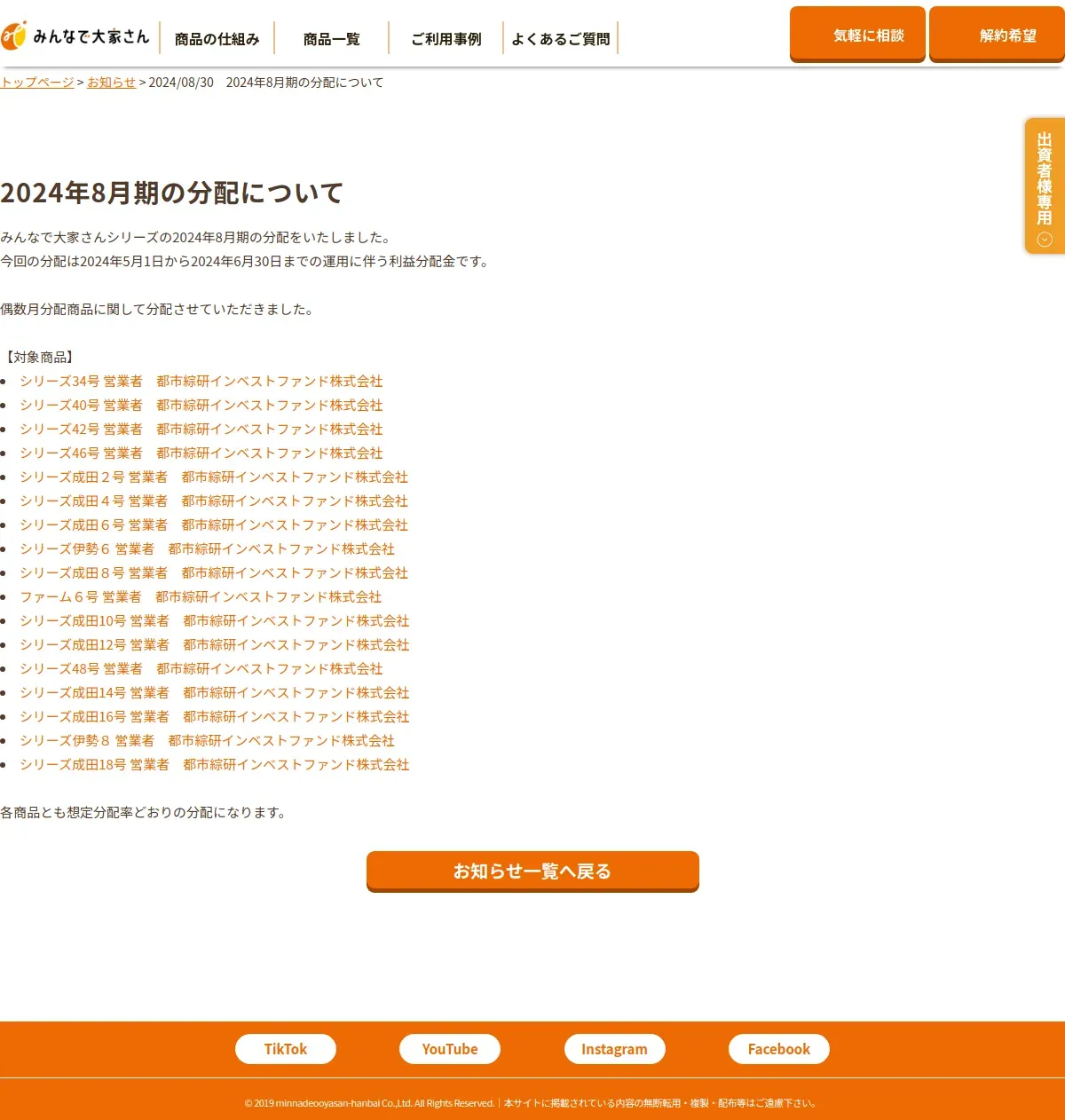Click the 気軽に相談 button
1065x1120 pixels.
(857, 35)
